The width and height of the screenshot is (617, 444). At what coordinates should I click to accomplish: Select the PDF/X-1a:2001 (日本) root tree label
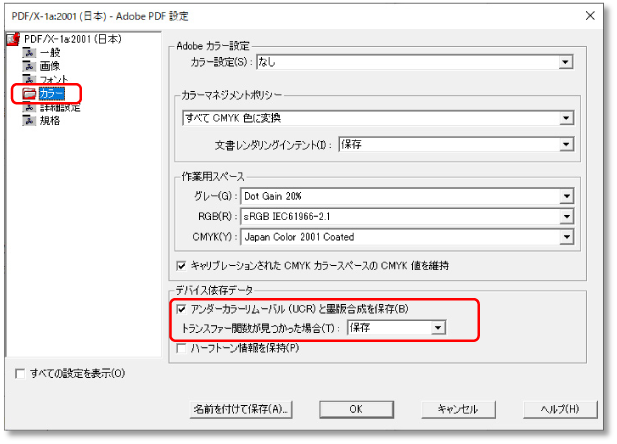tap(73, 39)
